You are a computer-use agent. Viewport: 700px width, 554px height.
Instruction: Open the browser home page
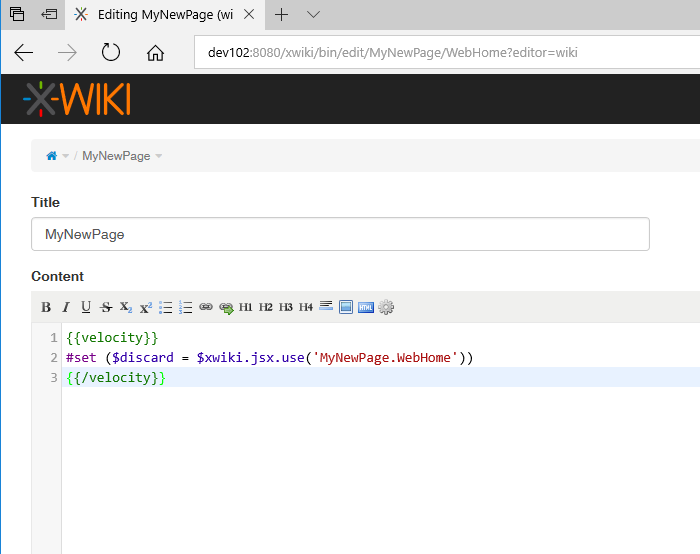coord(155,53)
